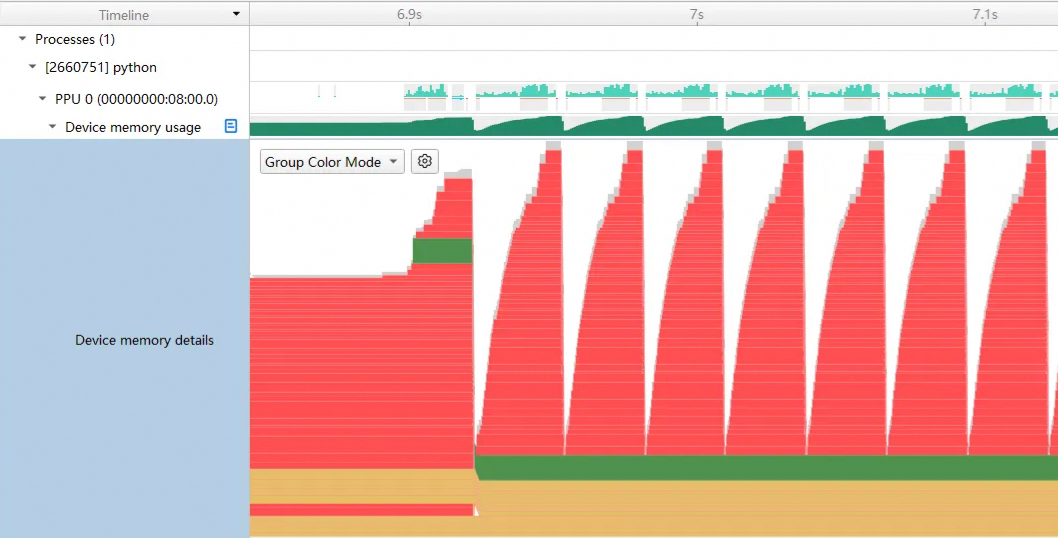
Task: Collapse the Processes (1) tree node
Action: pyautogui.click(x=22, y=39)
